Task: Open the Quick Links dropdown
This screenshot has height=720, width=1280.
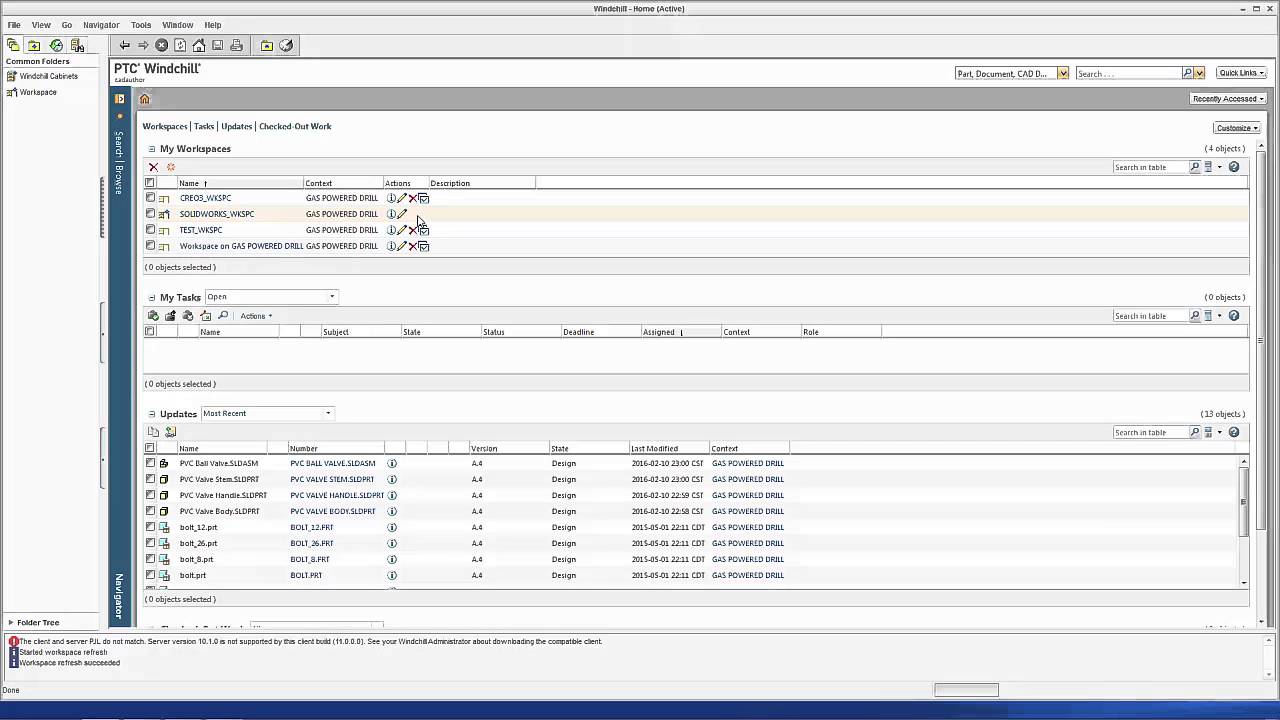Action: pos(1242,73)
